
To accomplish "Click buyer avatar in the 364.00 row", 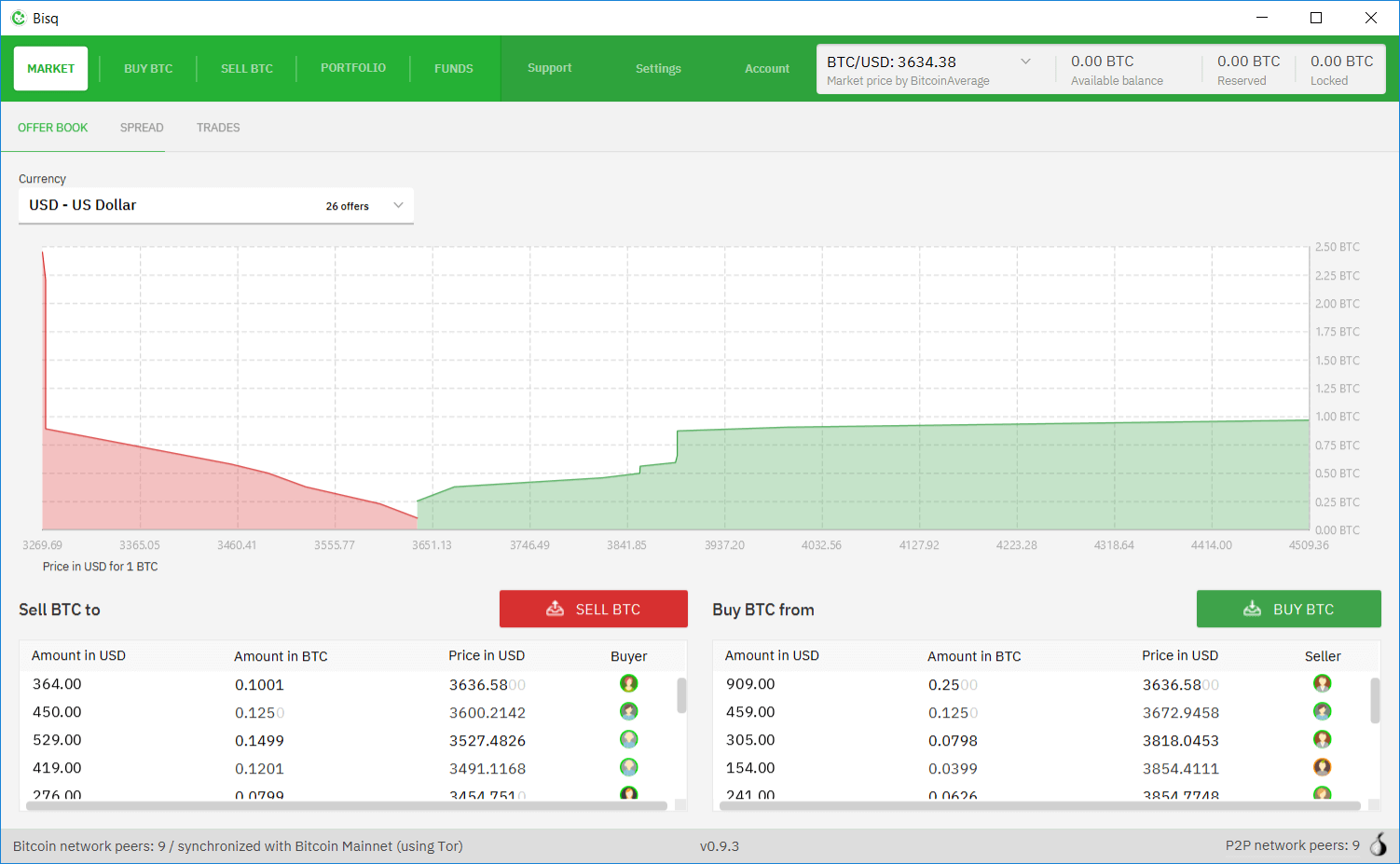I will [x=629, y=683].
